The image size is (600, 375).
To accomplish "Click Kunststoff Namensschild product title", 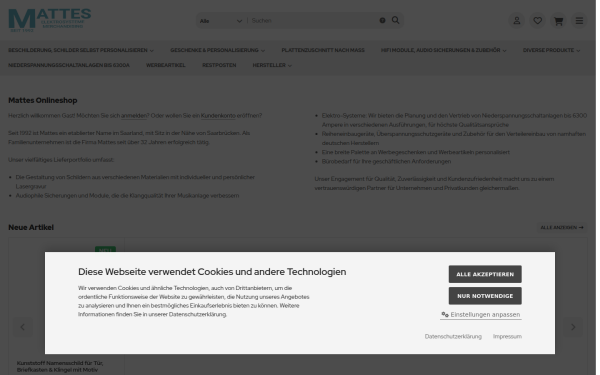I will (x=60, y=368).
